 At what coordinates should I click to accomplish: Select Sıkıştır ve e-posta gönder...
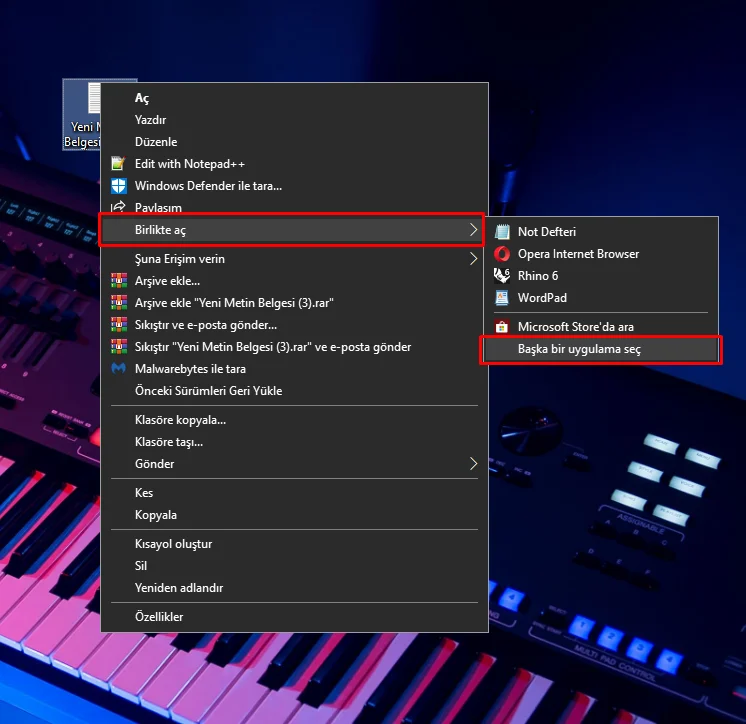pos(294,324)
